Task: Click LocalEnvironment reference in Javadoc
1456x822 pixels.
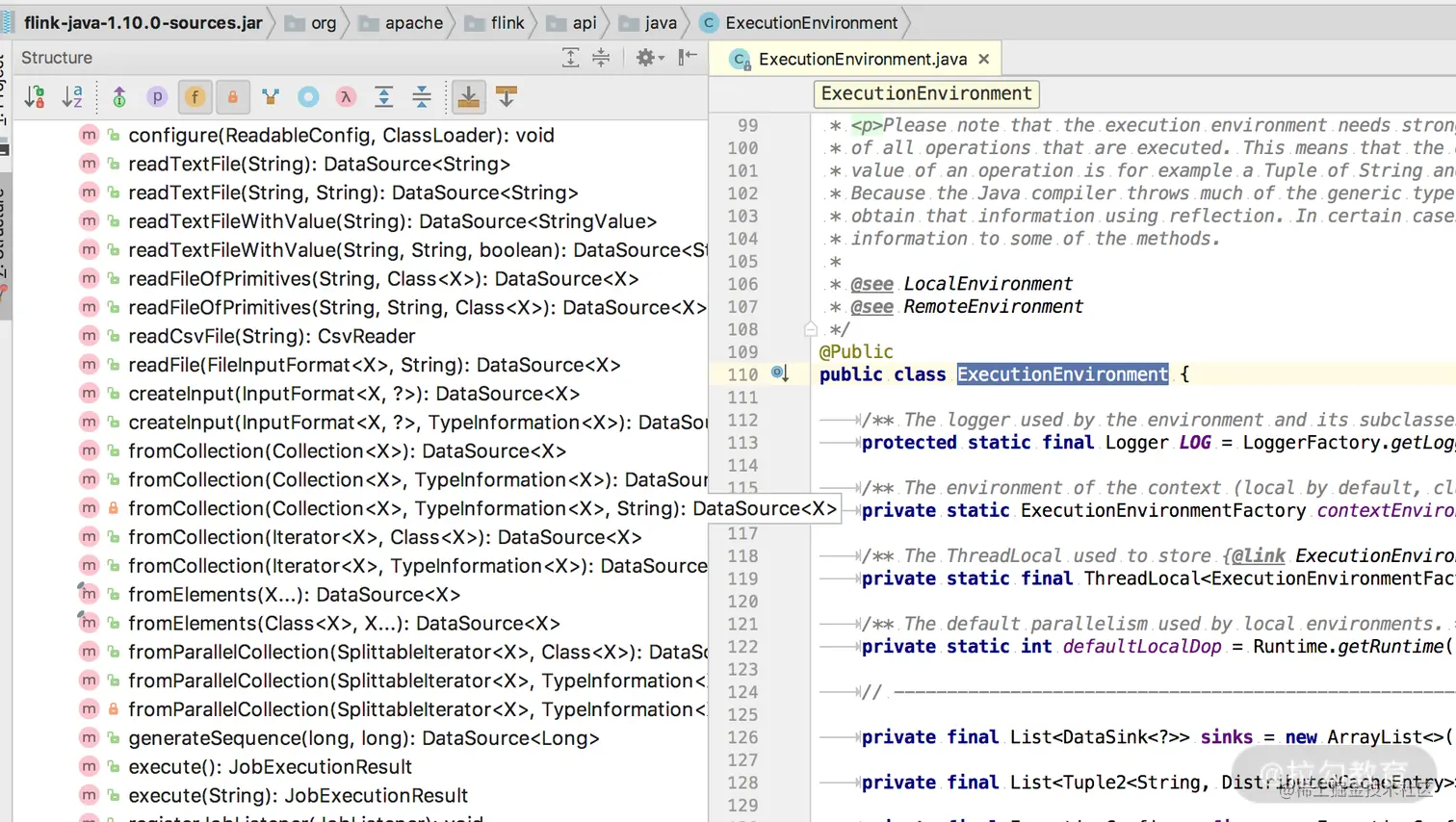Action: pyautogui.click(x=987, y=284)
